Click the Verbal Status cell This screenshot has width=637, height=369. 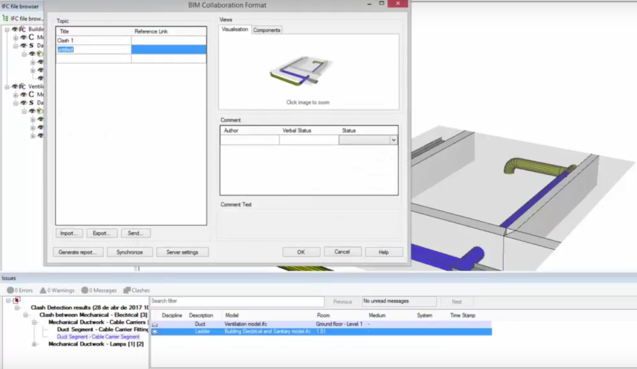pyautogui.click(x=309, y=140)
